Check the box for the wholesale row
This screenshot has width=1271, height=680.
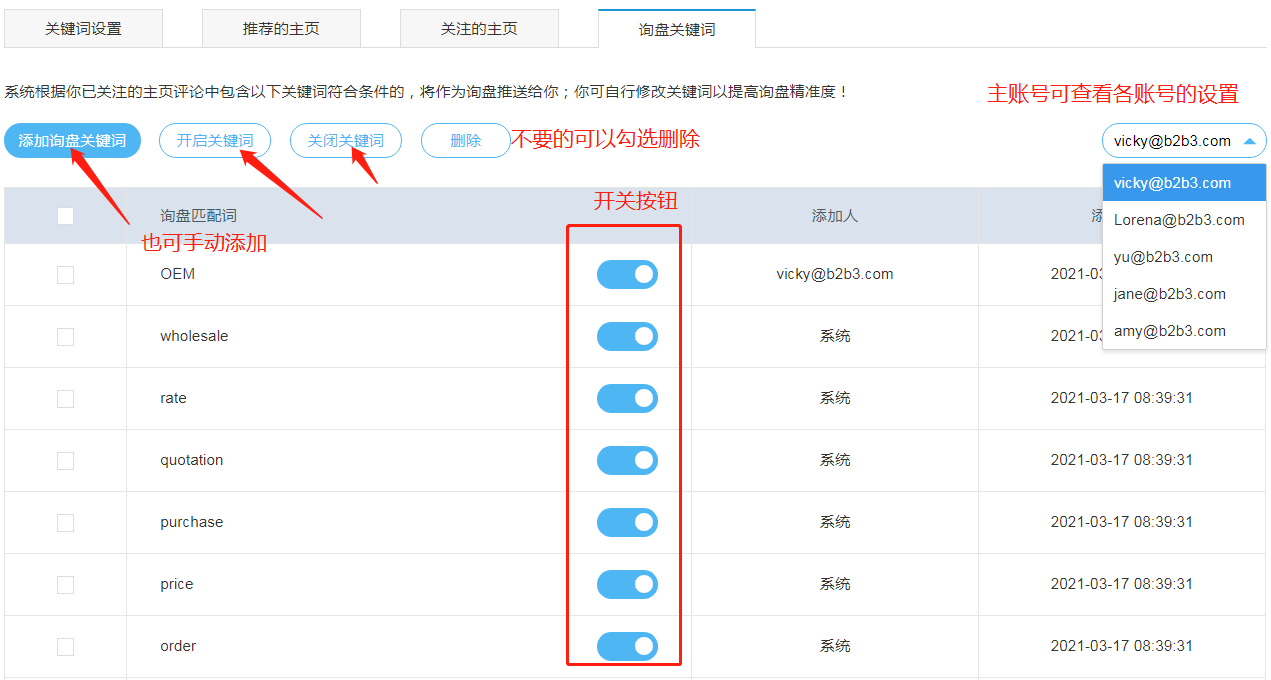(65, 336)
